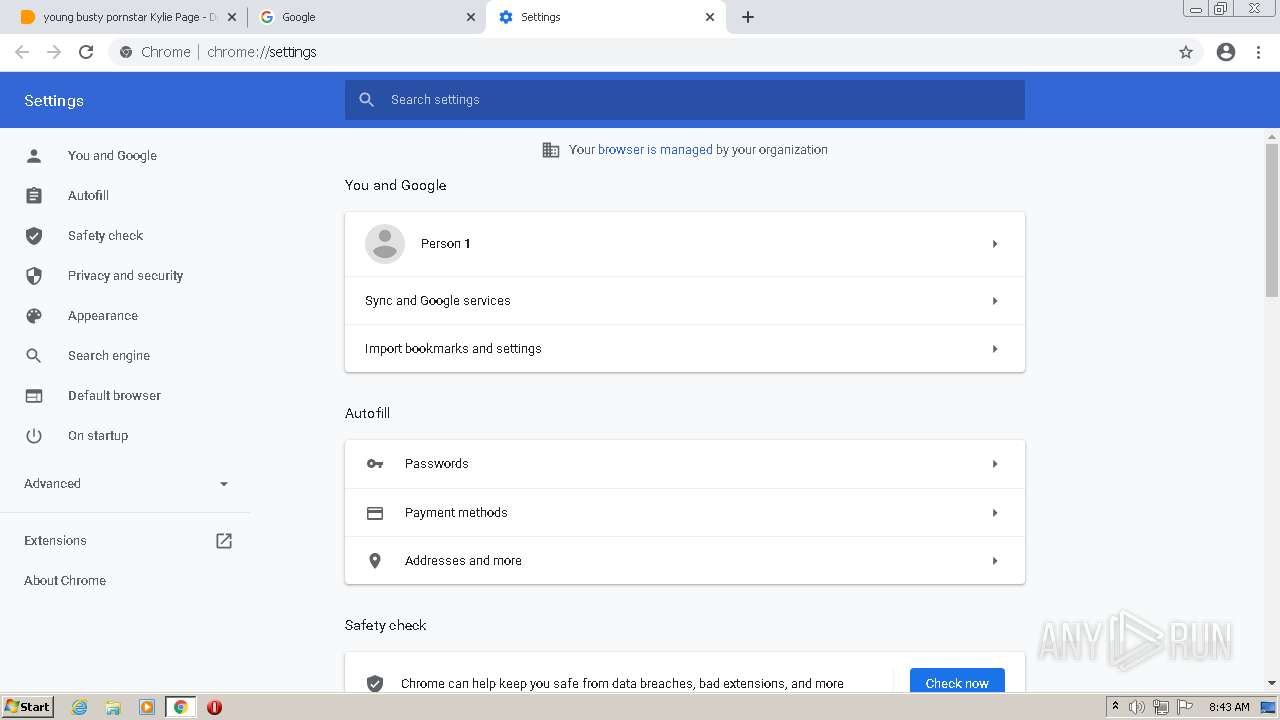Click the managed organization building icon
Image resolution: width=1280 pixels, height=720 pixels.
(551, 150)
